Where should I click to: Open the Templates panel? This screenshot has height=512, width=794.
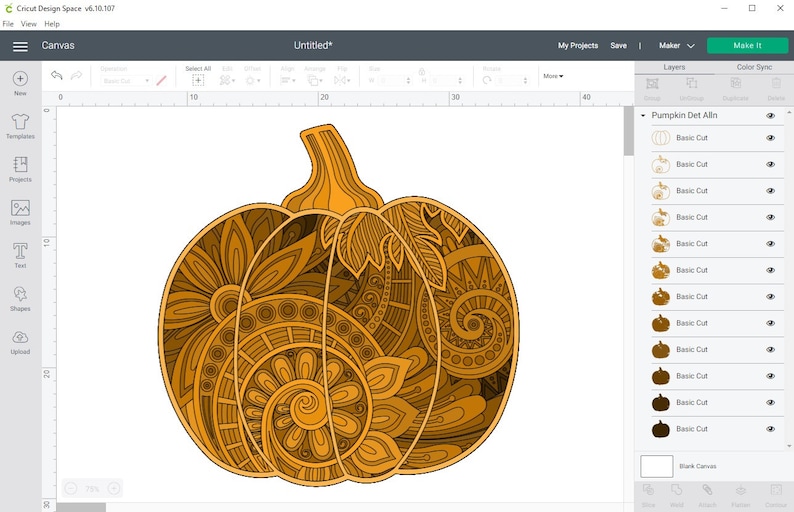(20, 126)
